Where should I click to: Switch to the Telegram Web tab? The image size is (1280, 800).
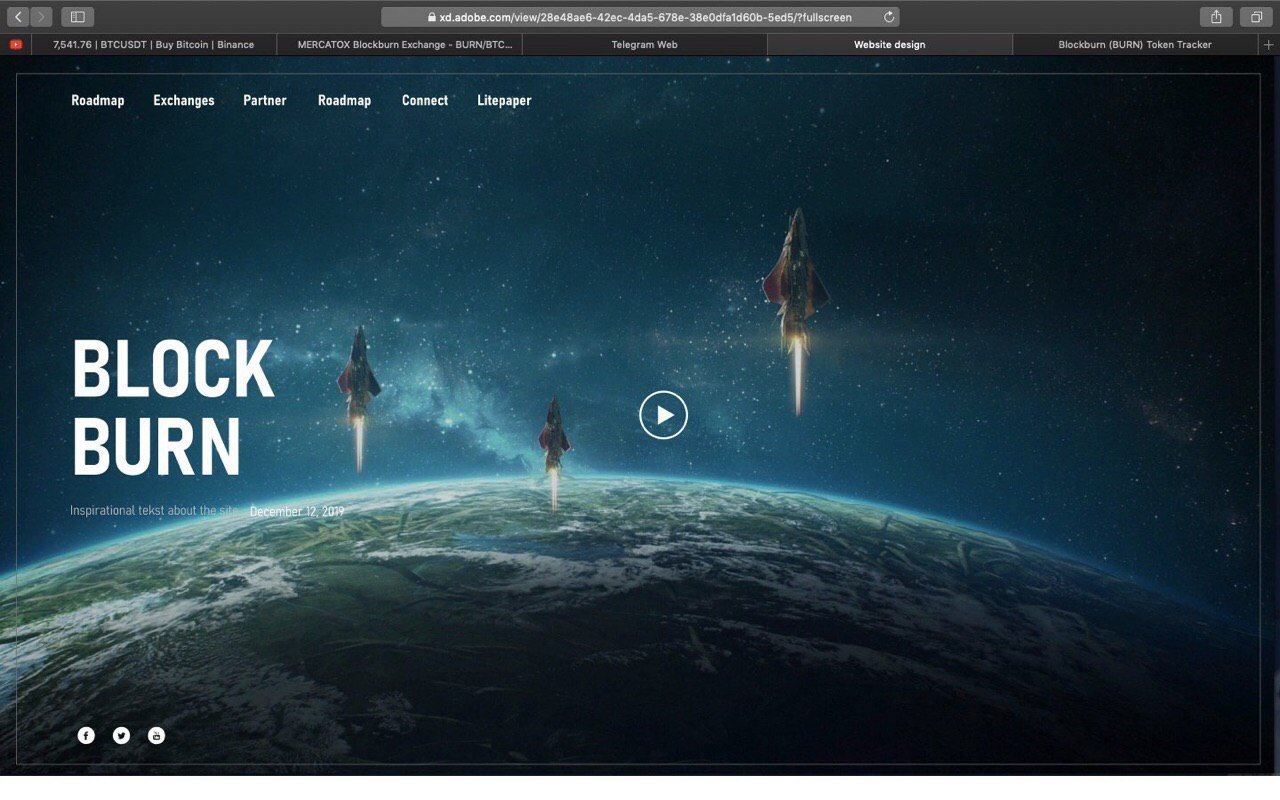pyautogui.click(x=645, y=45)
